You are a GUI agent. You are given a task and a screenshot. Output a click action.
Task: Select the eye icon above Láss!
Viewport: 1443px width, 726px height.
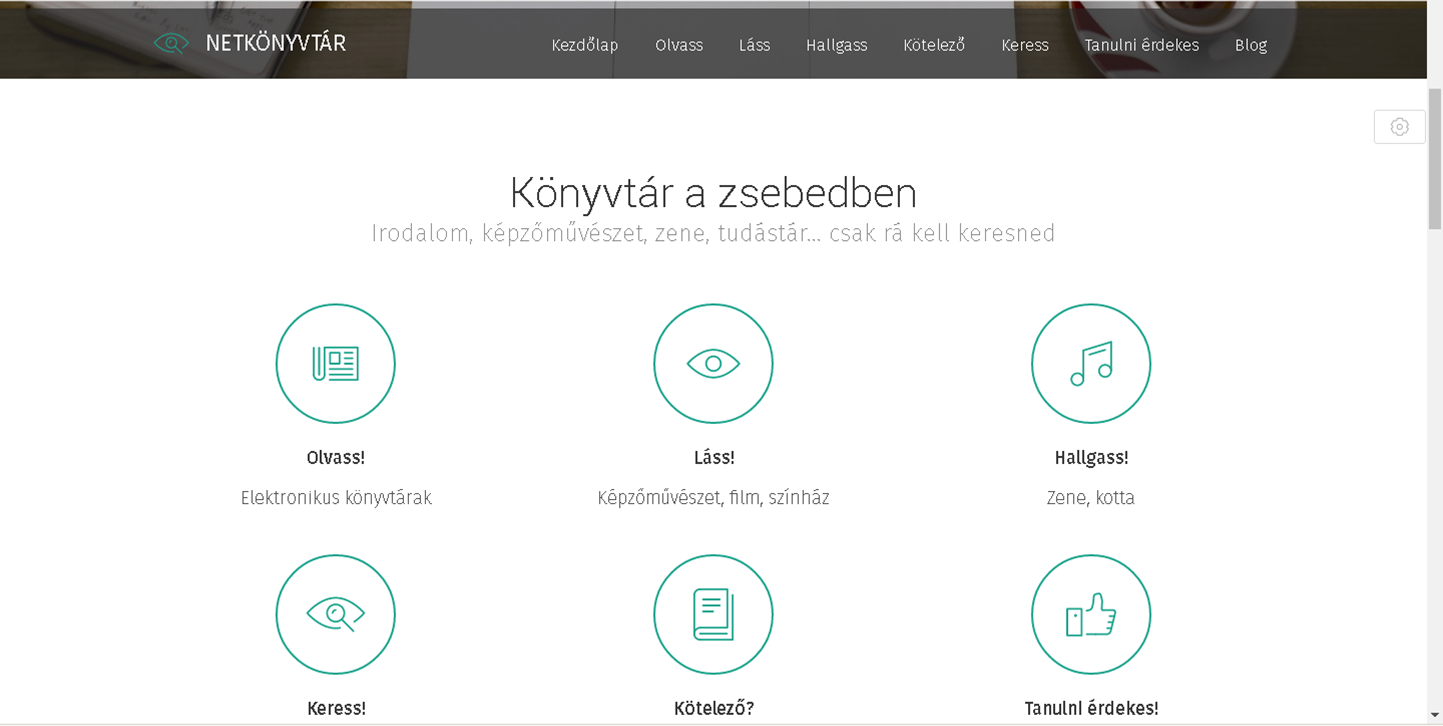click(713, 364)
